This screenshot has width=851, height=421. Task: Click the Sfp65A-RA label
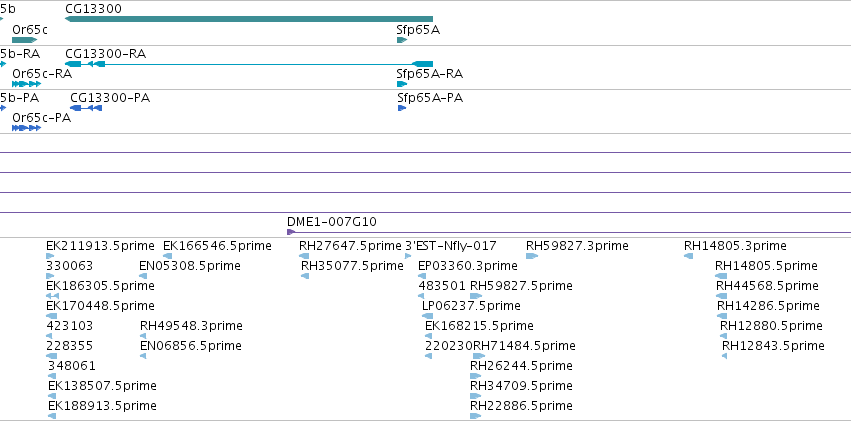coord(430,74)
